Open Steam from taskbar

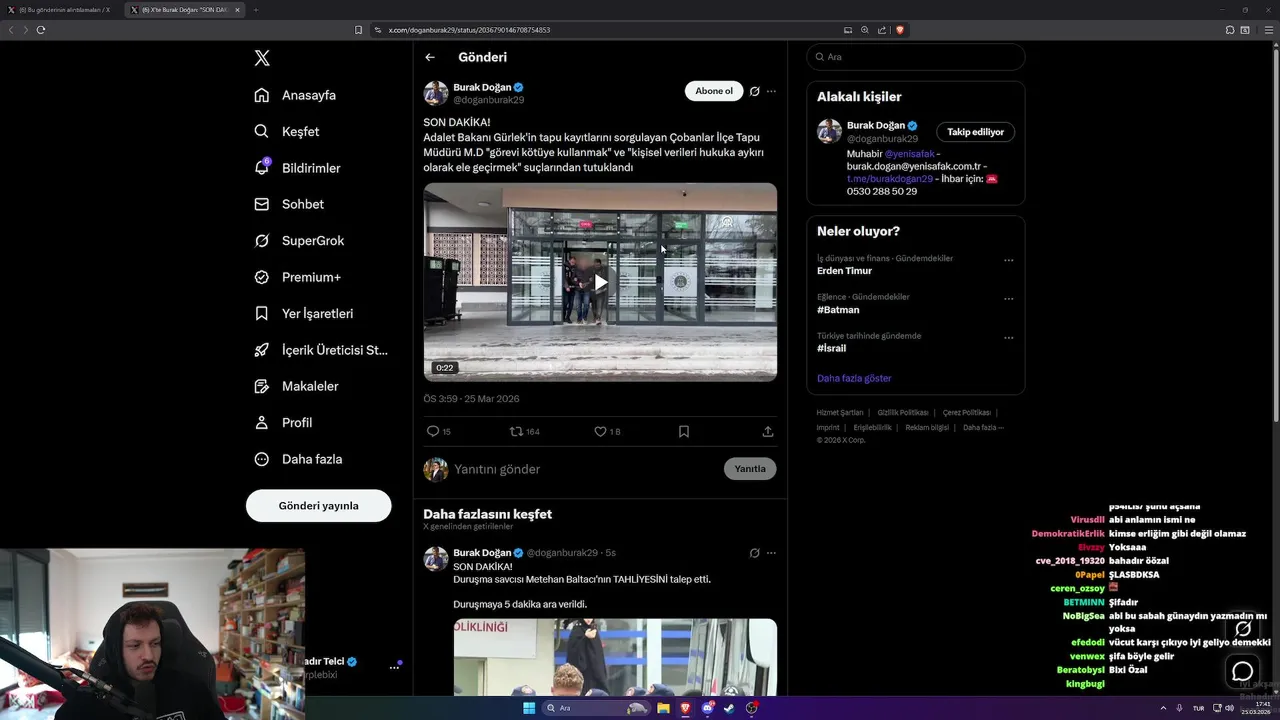pos(729,708)
